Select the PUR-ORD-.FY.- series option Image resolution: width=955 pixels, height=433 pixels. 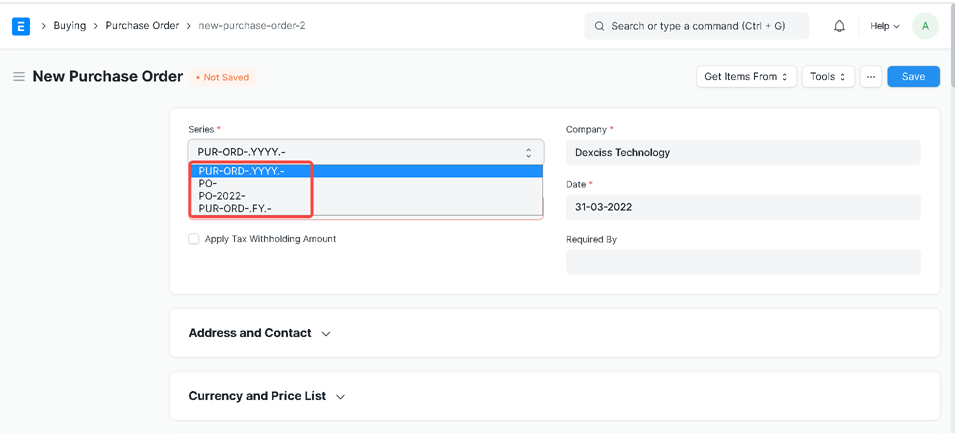pyautogui.click(x=235, y=208)
